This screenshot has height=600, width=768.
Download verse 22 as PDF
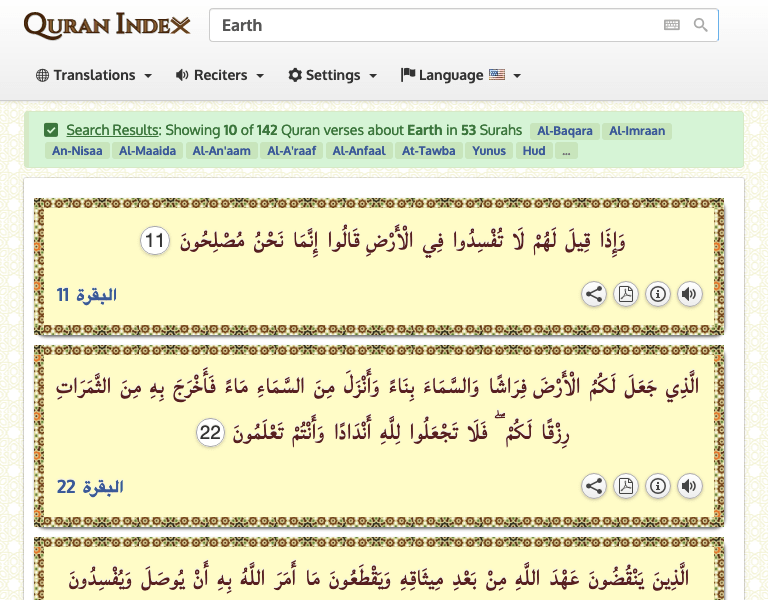626,486
